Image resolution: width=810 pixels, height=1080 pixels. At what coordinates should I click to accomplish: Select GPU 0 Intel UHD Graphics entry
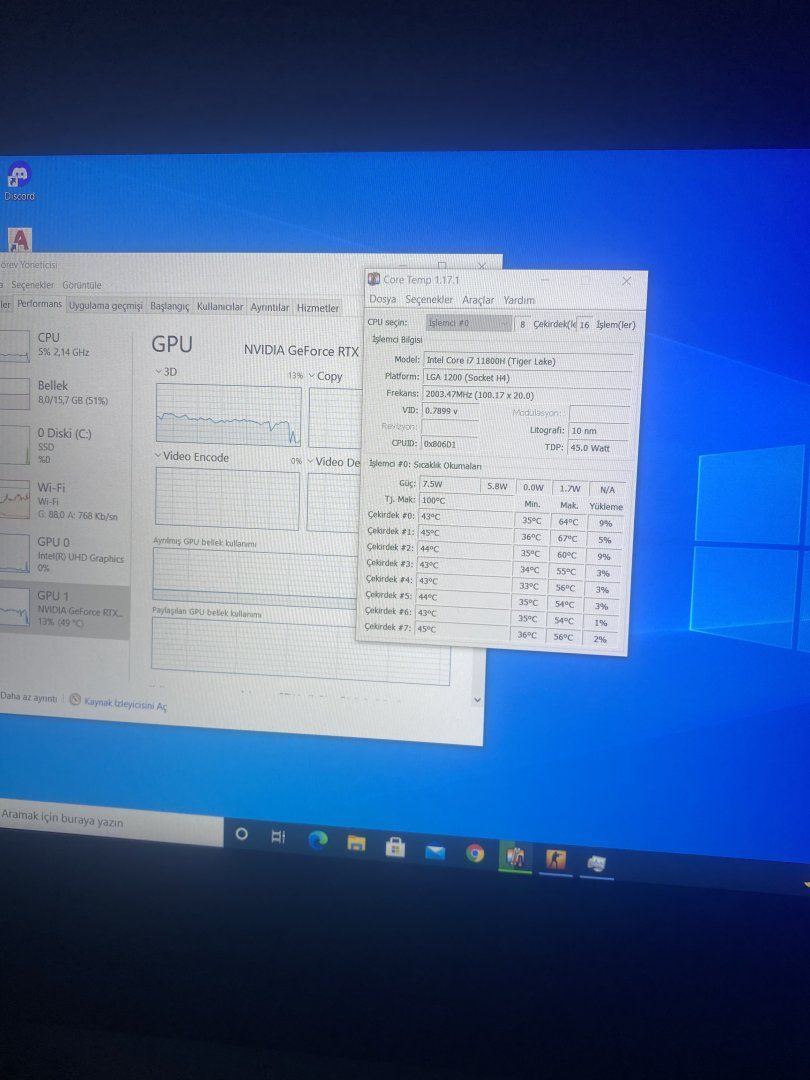[65, 554]
